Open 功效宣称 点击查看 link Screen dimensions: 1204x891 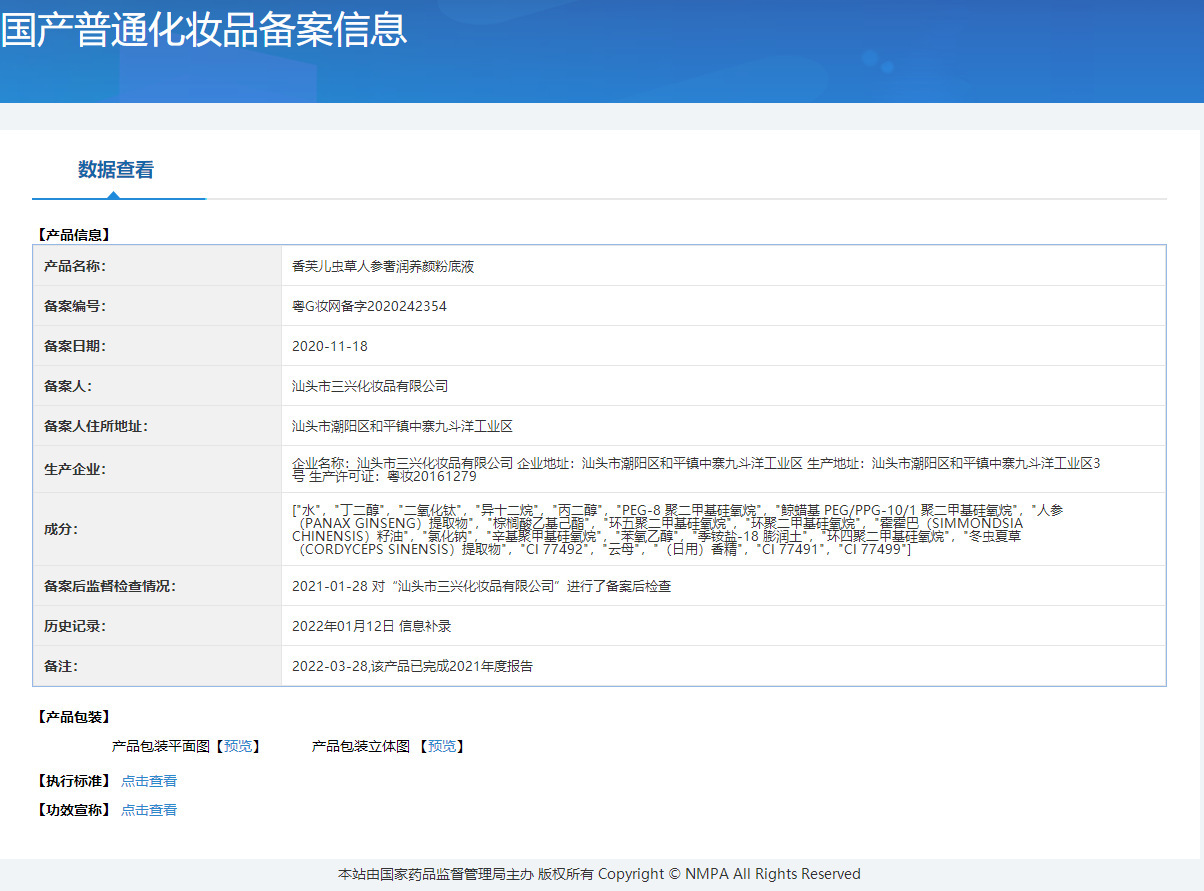(149, 810)
